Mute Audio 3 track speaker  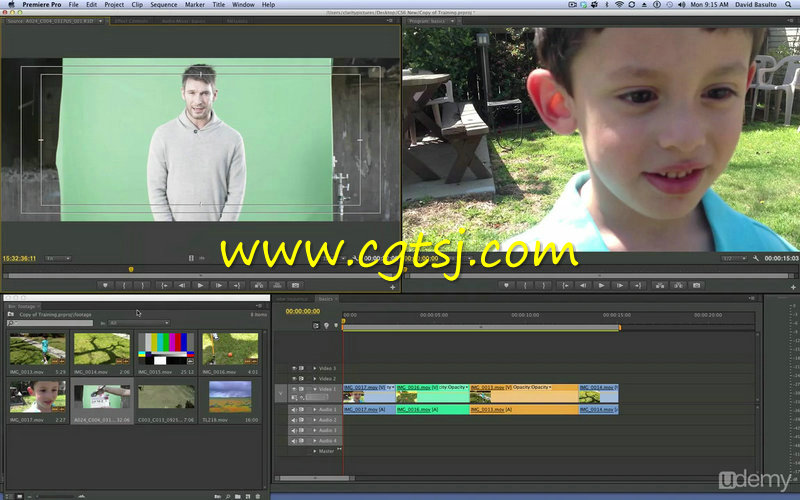[x=294, y=430]
